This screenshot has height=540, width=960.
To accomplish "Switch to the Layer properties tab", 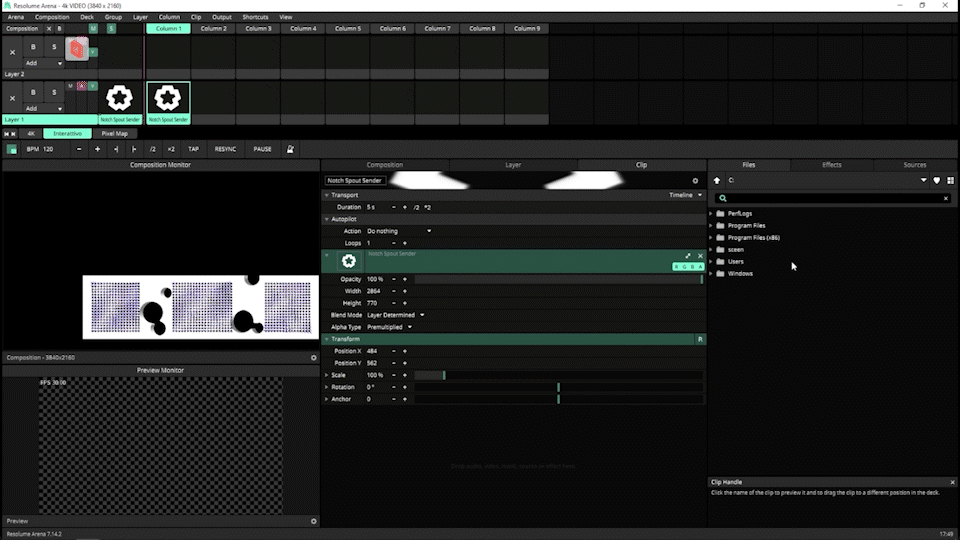I will [513, 165].
